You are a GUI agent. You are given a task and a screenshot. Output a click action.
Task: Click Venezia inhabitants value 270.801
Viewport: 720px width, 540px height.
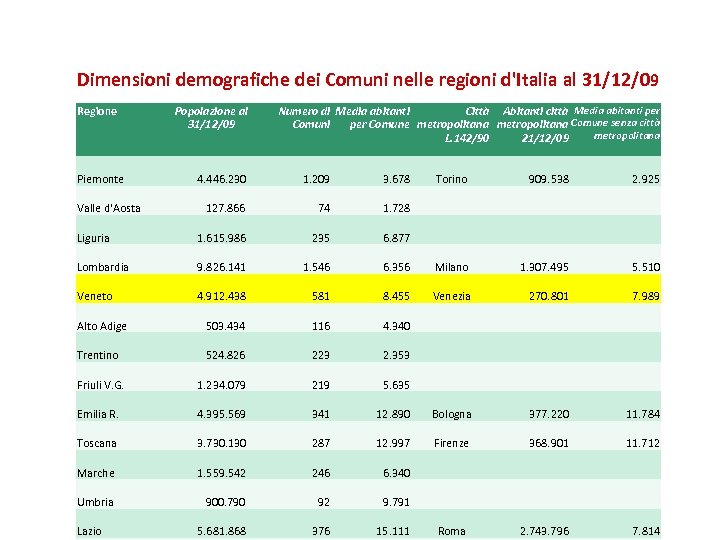[548, 296]
